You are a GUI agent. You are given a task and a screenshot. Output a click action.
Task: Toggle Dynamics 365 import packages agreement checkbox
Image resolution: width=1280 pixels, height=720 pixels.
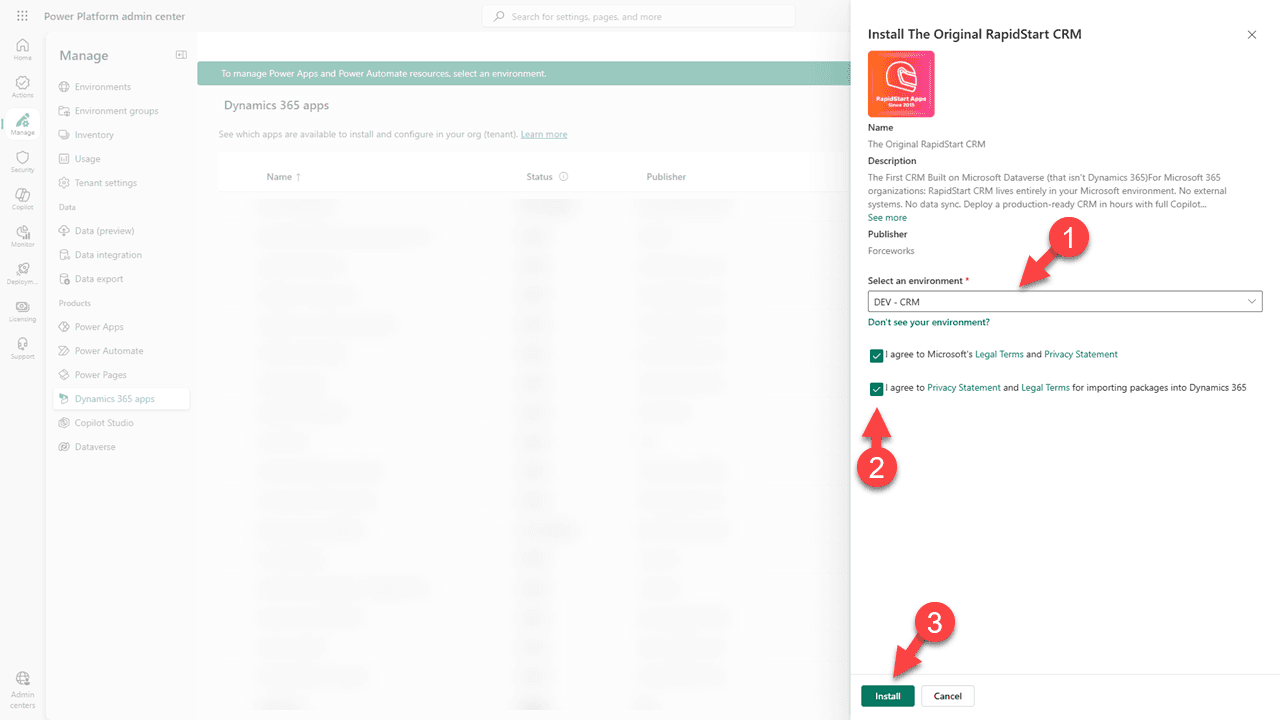(877, 388)
